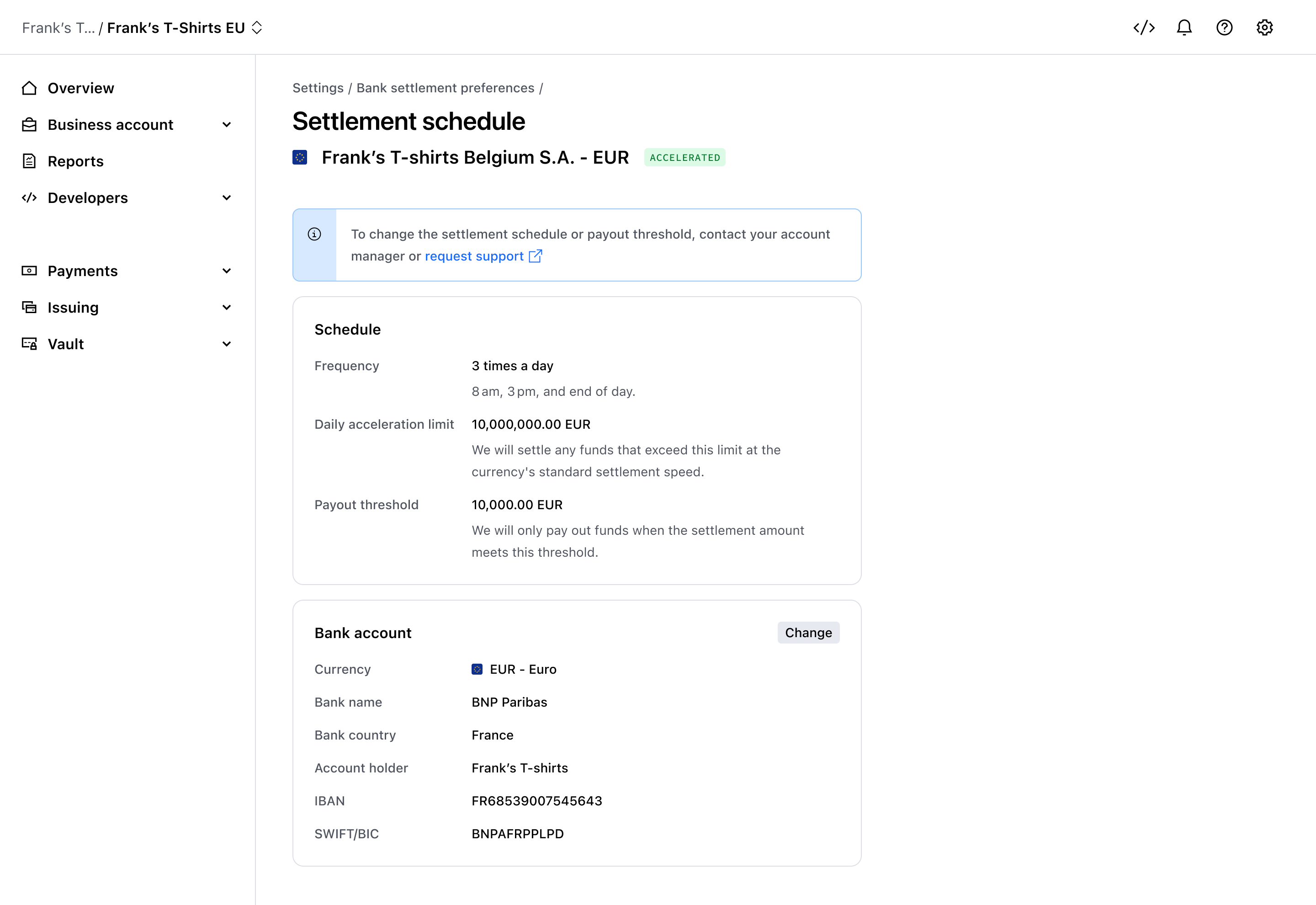Click the external link icon beside request support
1316x905 pixels.
tap(536, 256)
